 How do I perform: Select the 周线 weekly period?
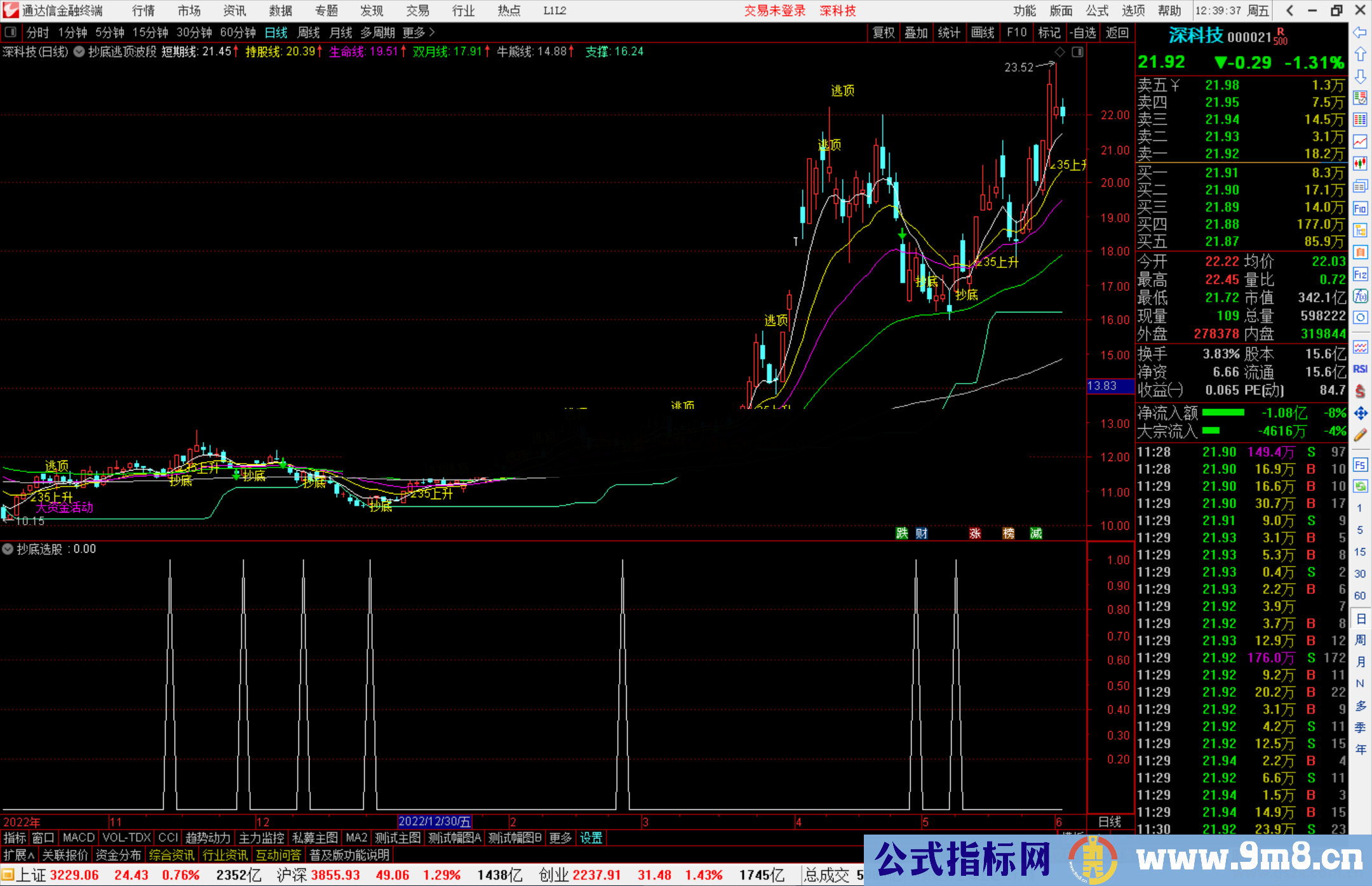[309, 32]
